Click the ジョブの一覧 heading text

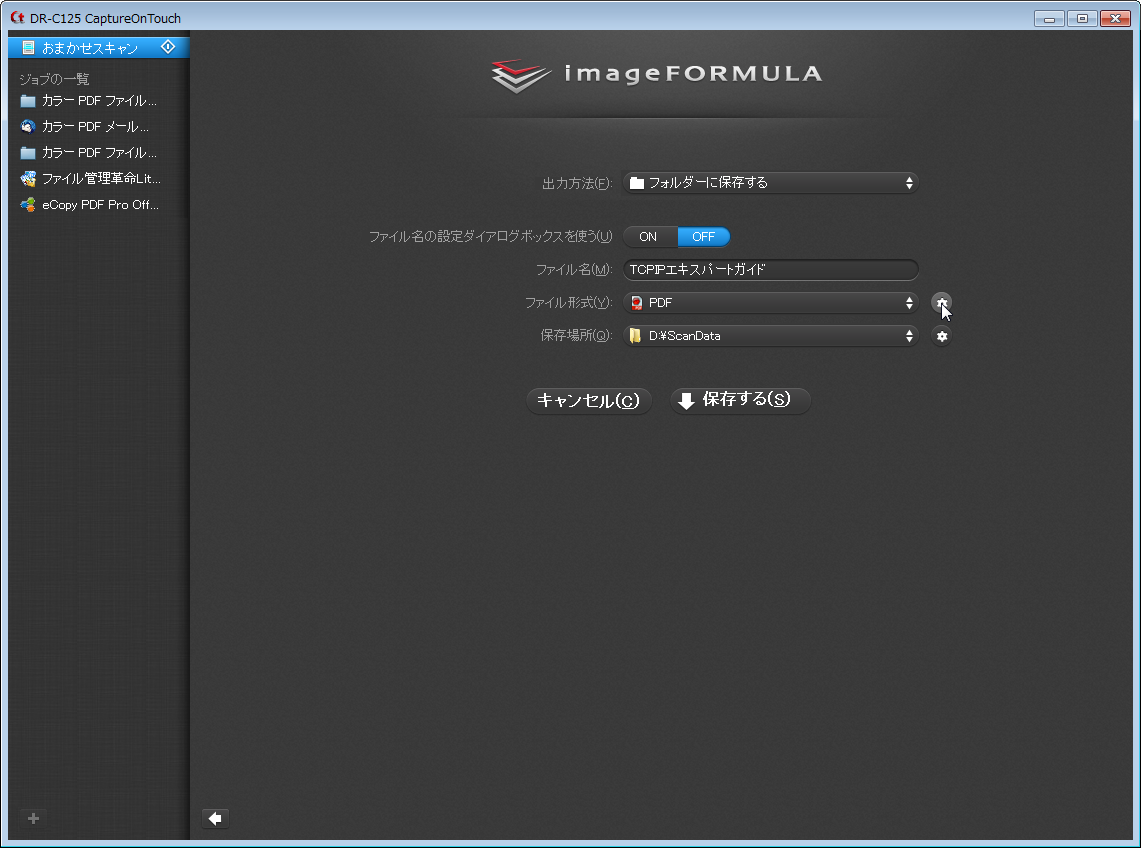coord(55,79)
